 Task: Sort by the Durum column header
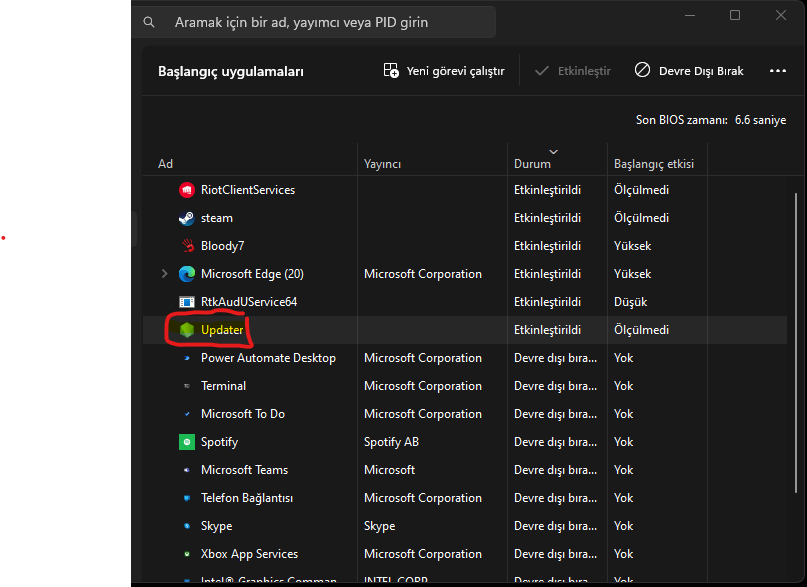(532, 164)
